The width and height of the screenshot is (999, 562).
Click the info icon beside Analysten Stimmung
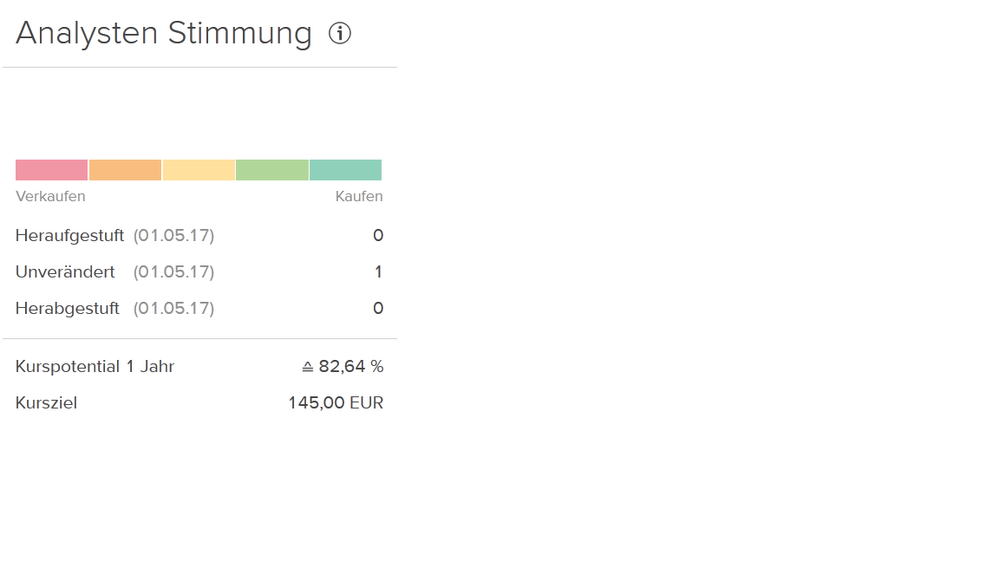pyautogui.click(x=340, y=34)
